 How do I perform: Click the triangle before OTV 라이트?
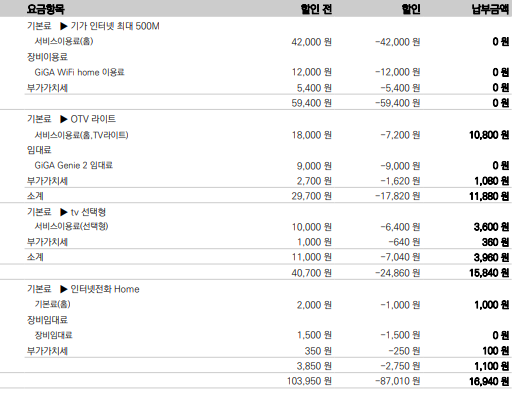[x=64, y=119]
